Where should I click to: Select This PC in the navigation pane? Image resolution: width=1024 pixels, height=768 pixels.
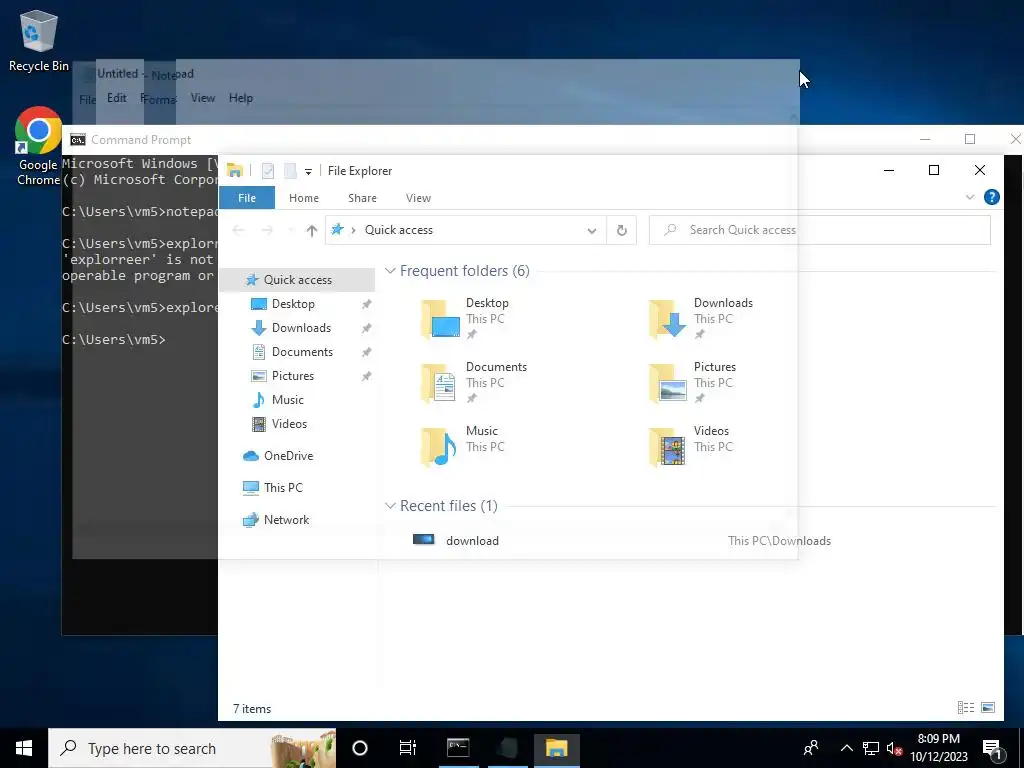(x=283, y=488)
